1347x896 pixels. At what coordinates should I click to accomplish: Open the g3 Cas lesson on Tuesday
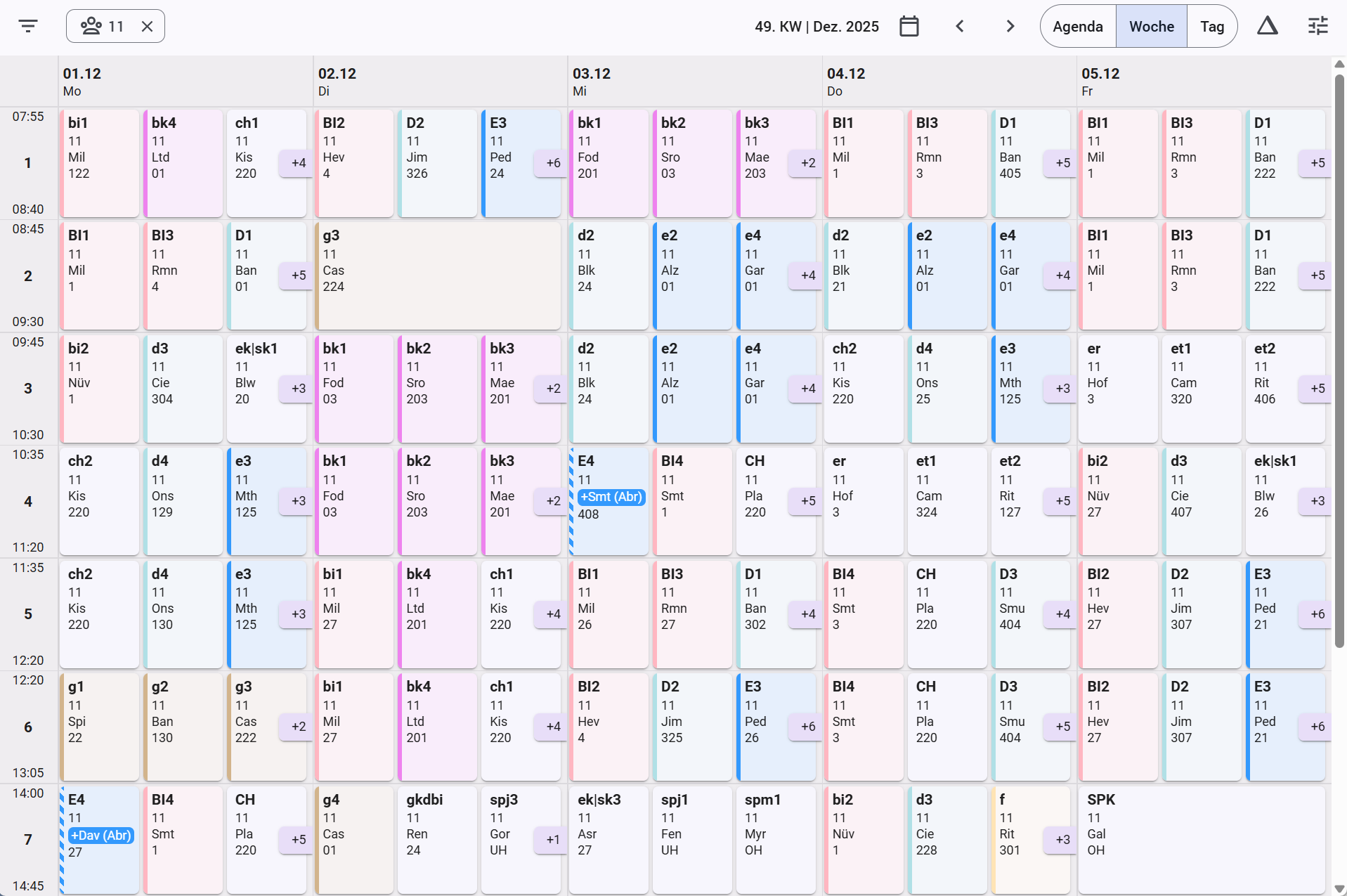click(438, 275)
